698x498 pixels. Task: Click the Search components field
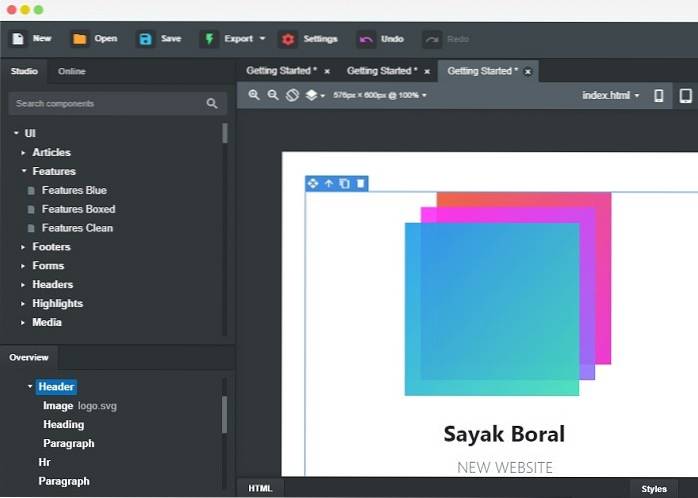coord(108,103)
